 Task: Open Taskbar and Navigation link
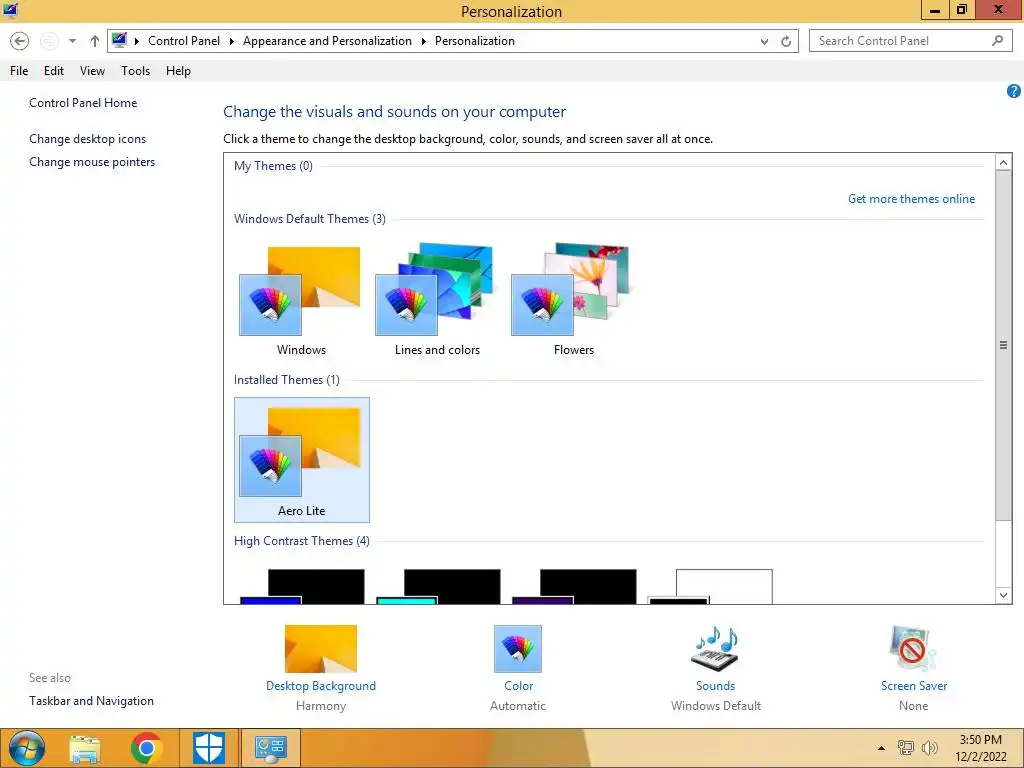(91, 701)
